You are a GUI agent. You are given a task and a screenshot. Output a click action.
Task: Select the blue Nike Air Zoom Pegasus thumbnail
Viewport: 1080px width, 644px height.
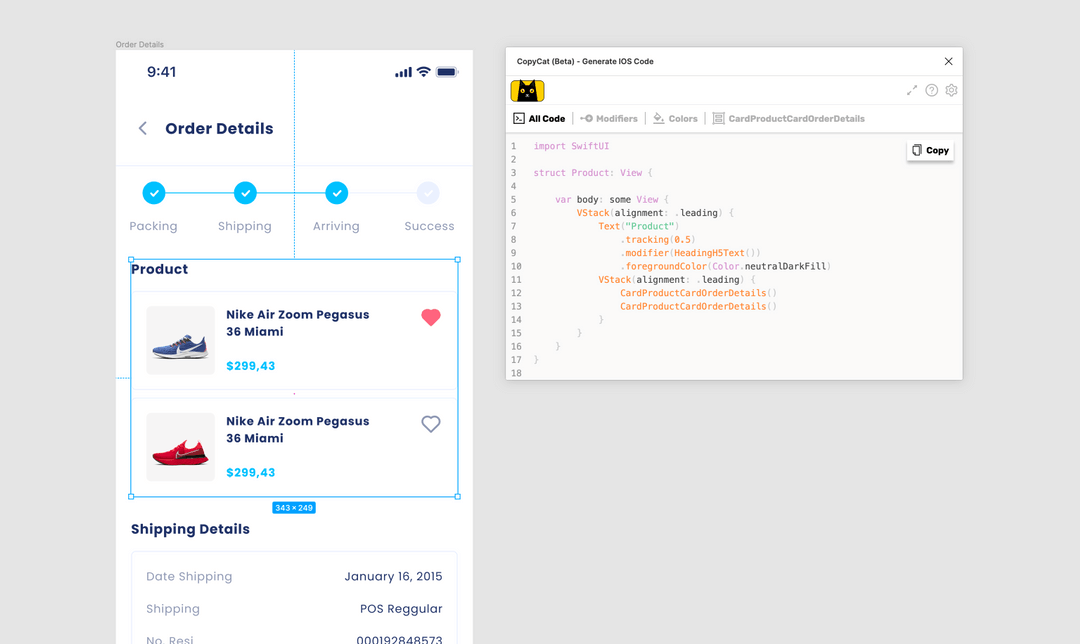[x=180, y=340]
